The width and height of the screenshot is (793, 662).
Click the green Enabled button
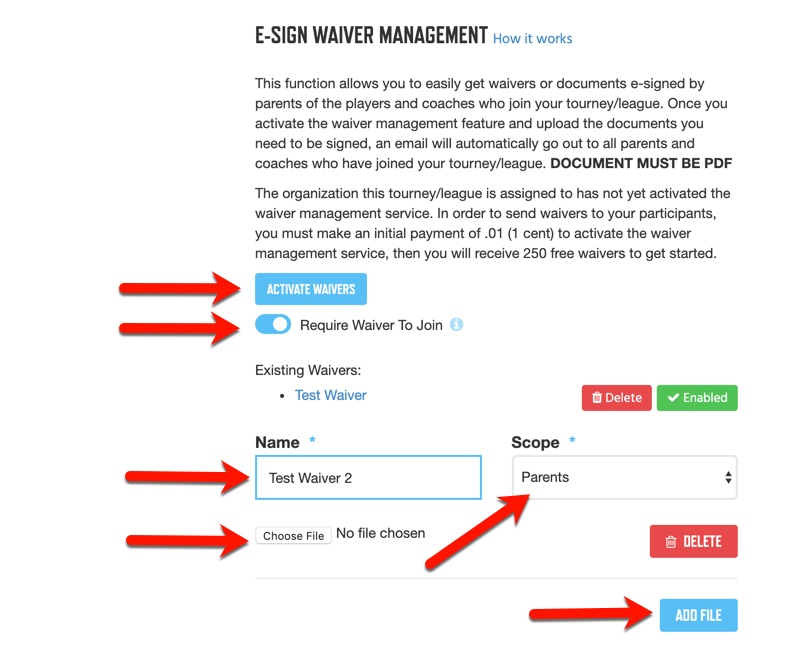click(x=697, y=398)
